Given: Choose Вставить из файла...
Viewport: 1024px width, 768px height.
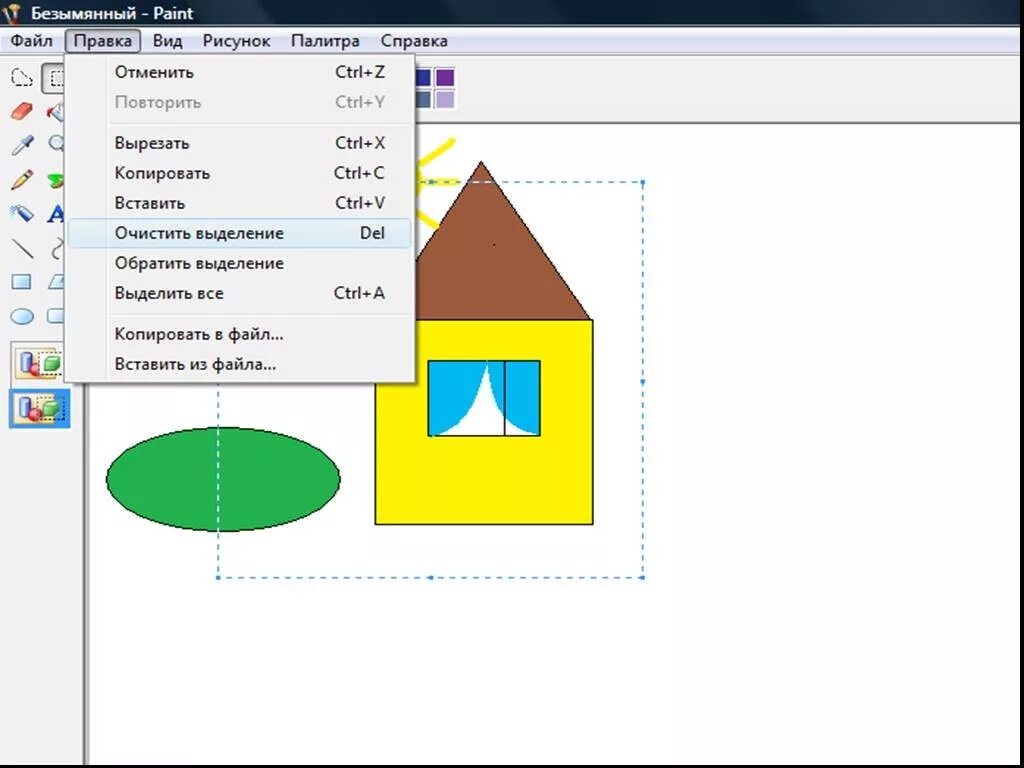Looking at the screenshot, I should pos(240,364).
